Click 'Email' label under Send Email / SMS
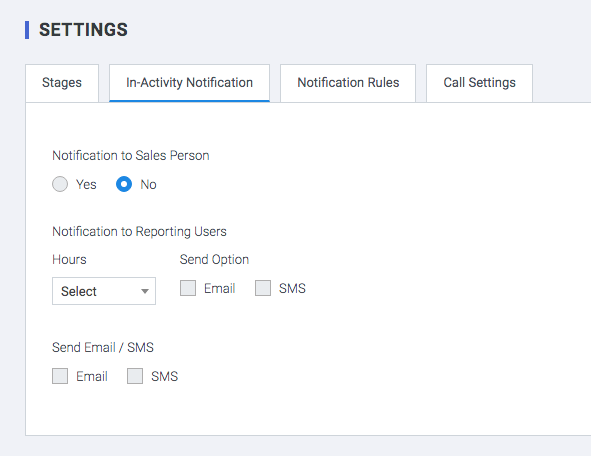The width and height of the screenshot is (591, 456). 92,376
